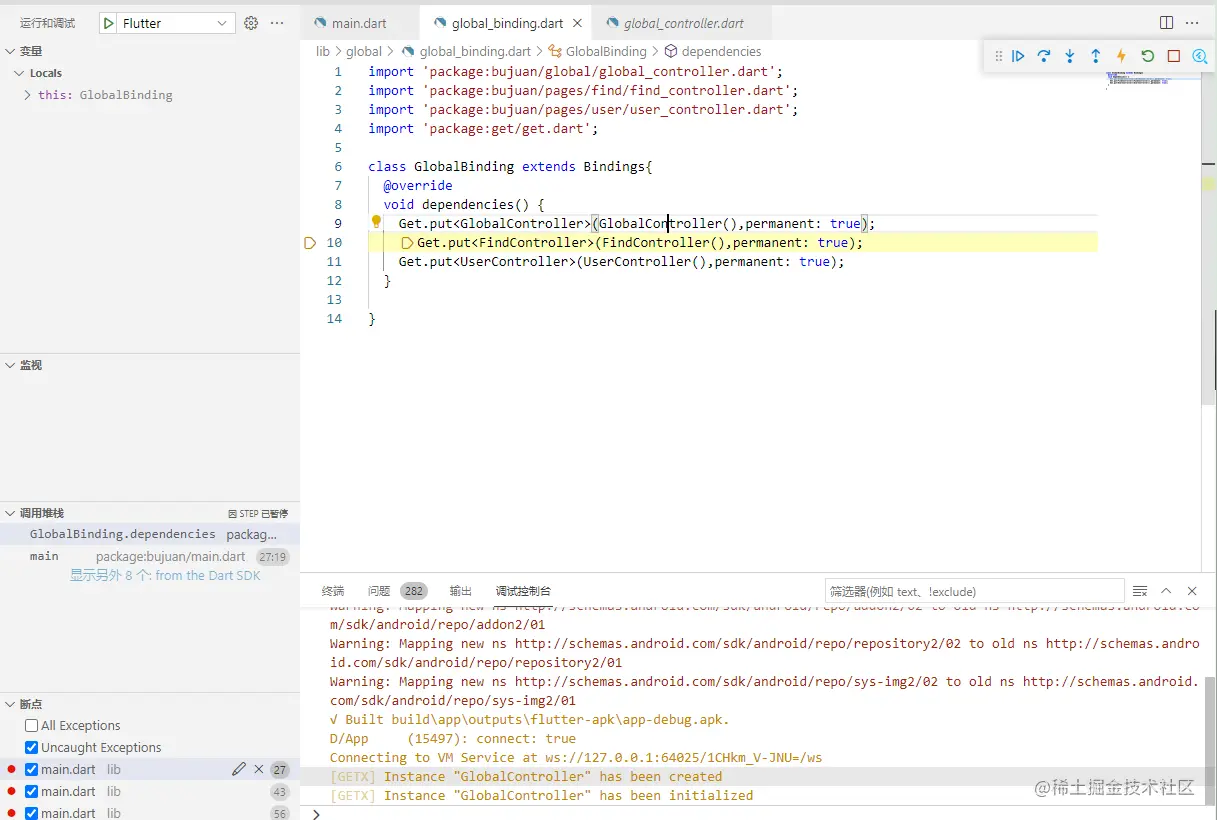Click the current-line arrow in line 10's gutter
This screenshot has height=820, width=1217.
(x=309, y=243)
